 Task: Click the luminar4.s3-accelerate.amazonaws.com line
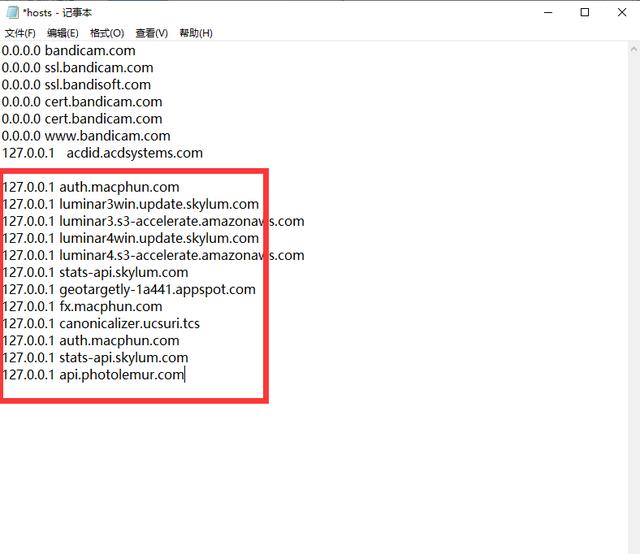(x=153, y=256)
